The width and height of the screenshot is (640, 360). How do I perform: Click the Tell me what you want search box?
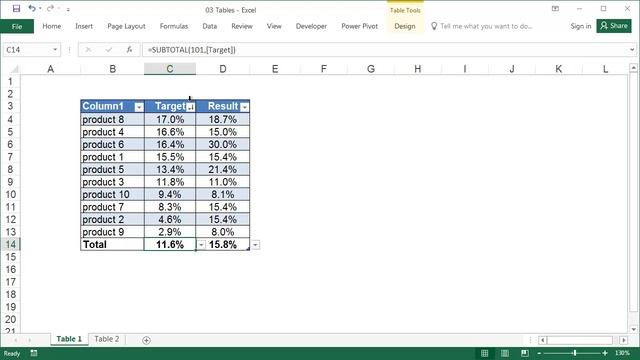[x=482, y=26]
